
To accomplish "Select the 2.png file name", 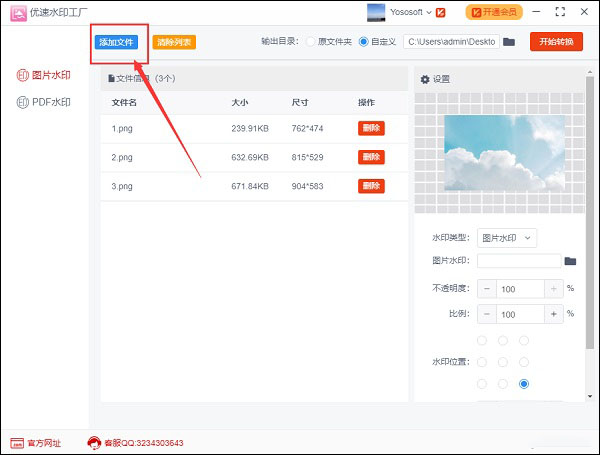I will click(x=122, y=157).
